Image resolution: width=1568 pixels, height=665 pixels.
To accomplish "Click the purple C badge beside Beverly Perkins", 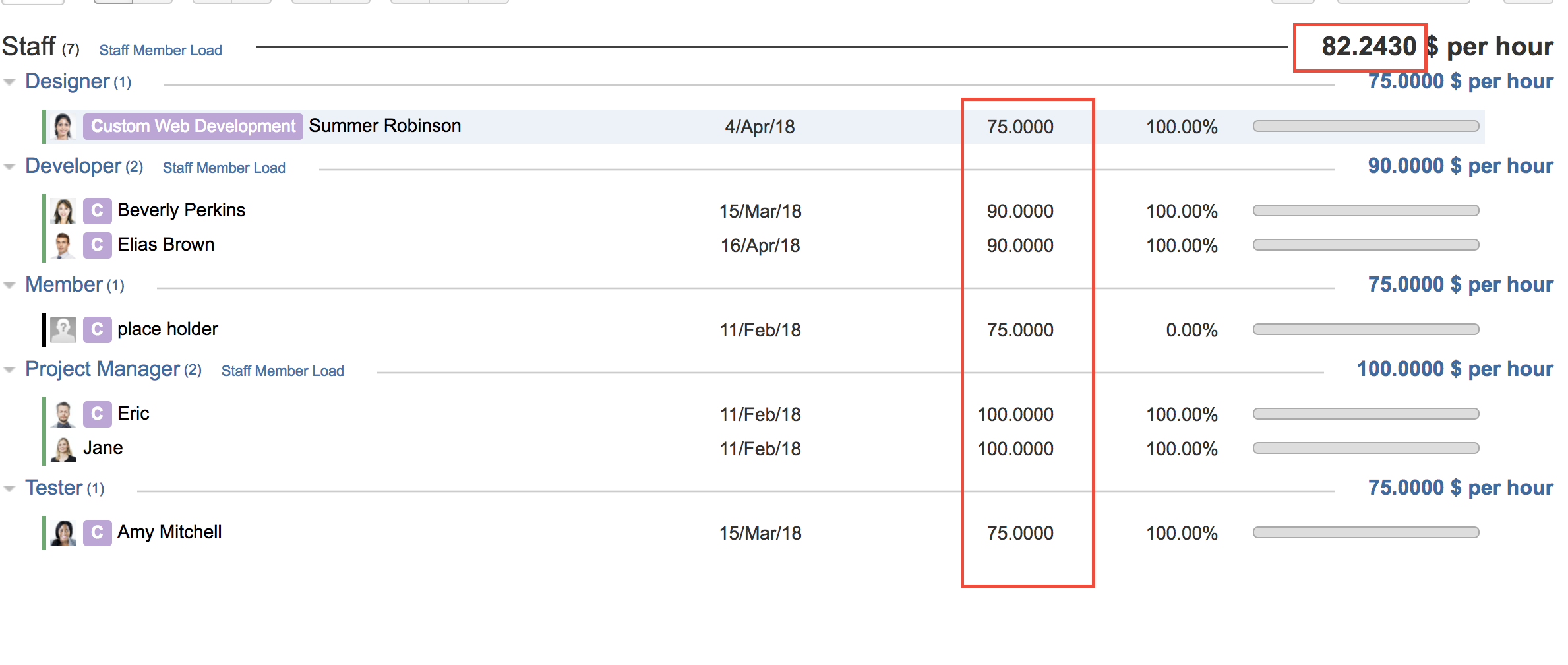I will (x=97, y=211).
